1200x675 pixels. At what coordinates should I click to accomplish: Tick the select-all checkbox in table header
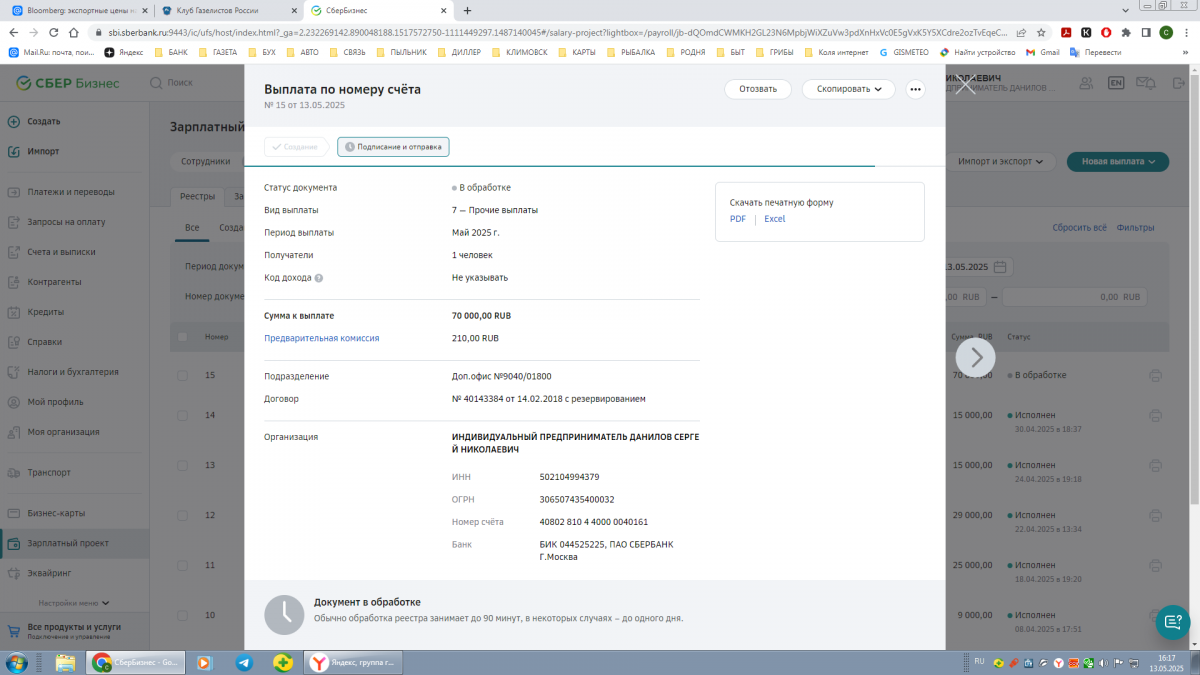pyautogui.click(x=182, y=337)
